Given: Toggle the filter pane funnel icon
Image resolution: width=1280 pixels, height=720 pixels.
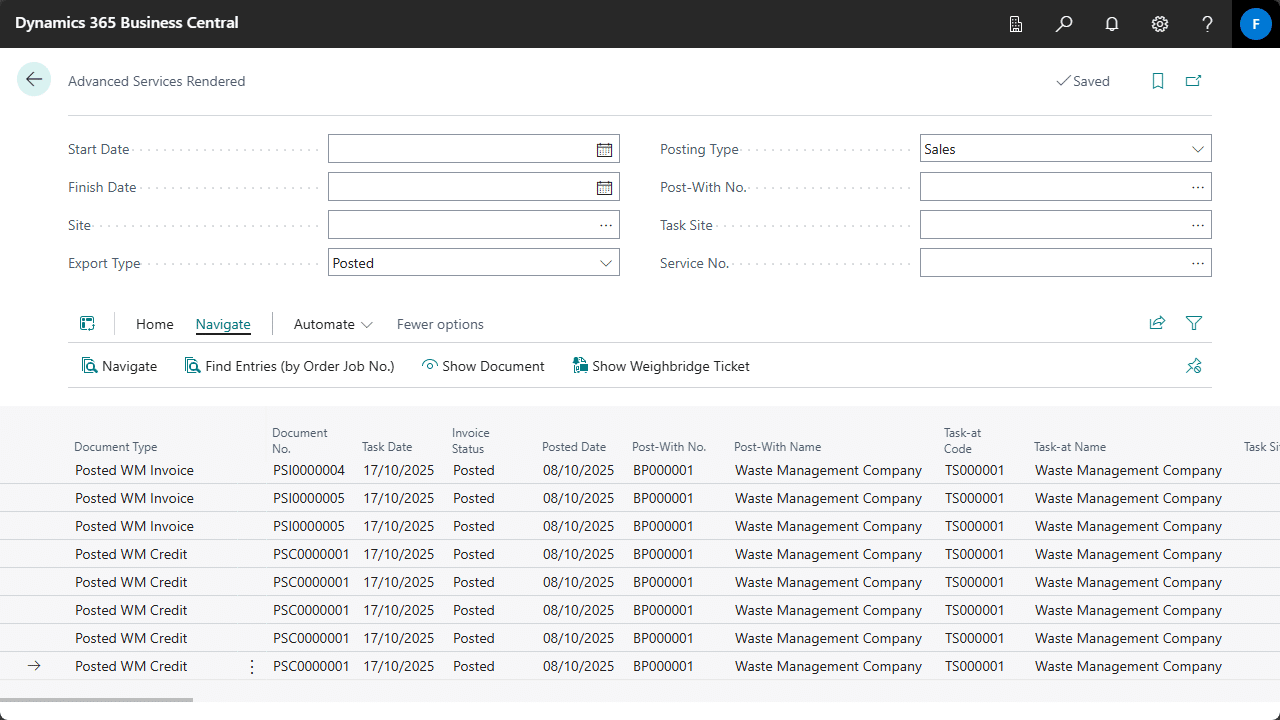Looking at the screenshot, I should pyautogui.click(x=1194, y=323).
